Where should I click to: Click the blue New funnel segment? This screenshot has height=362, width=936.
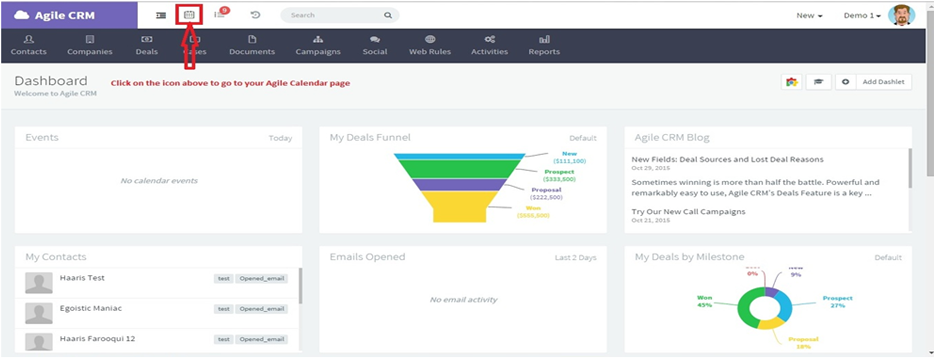point(459,157)
